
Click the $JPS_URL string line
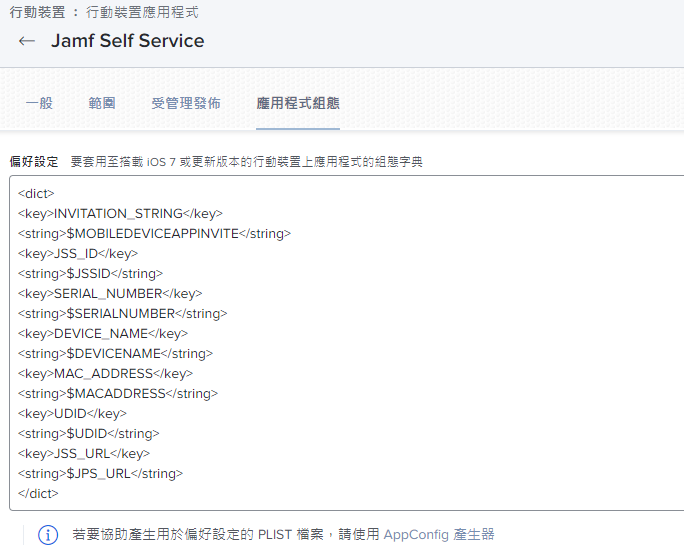click(100, 474)
